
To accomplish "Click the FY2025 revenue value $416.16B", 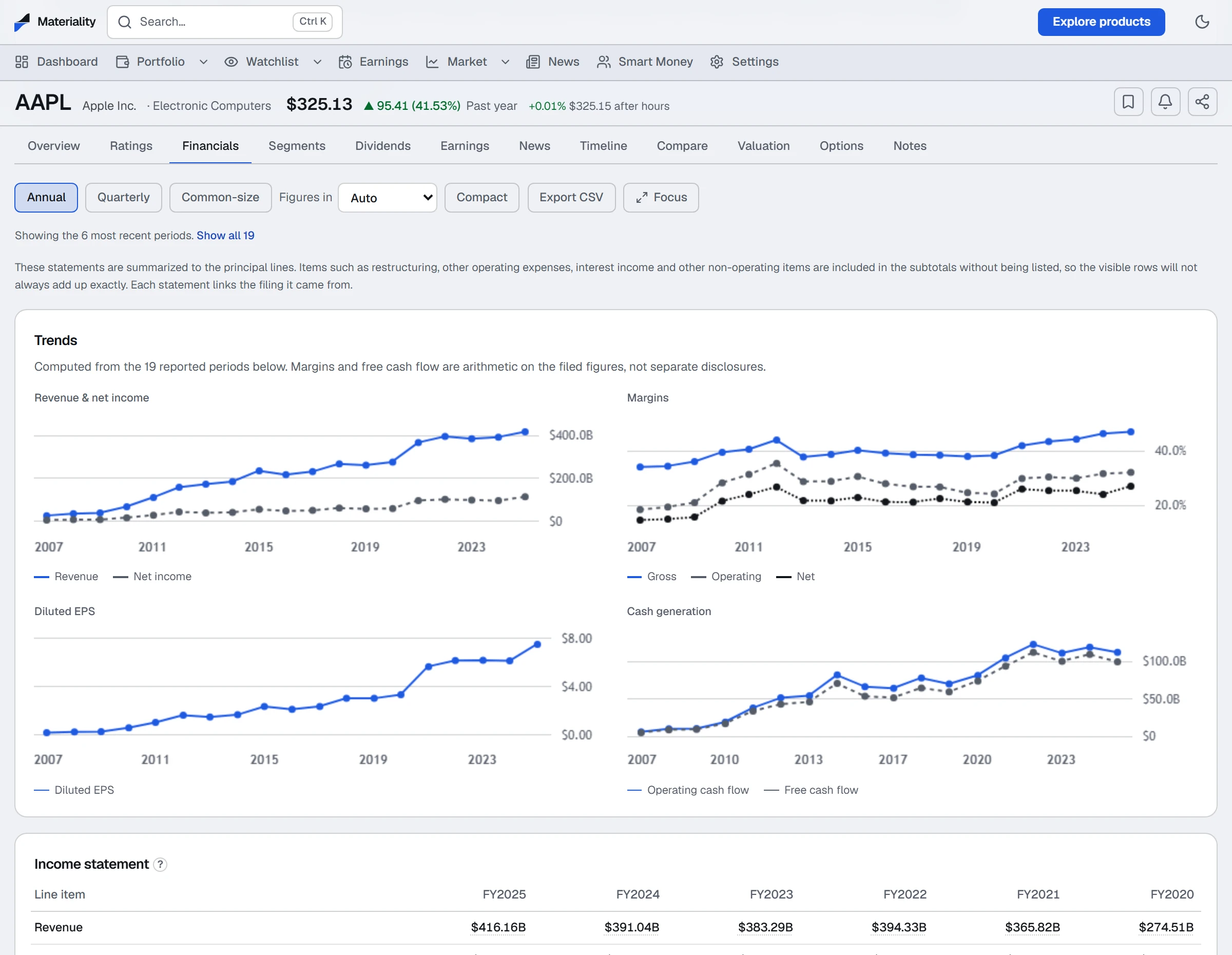I will pyautogui.click(x=498, y=927).
